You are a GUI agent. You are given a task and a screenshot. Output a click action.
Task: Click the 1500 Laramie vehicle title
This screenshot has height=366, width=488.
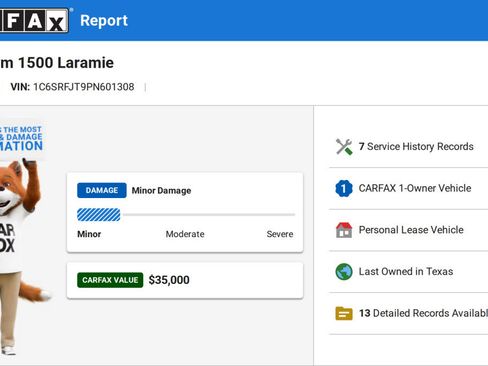pos(57,63)
